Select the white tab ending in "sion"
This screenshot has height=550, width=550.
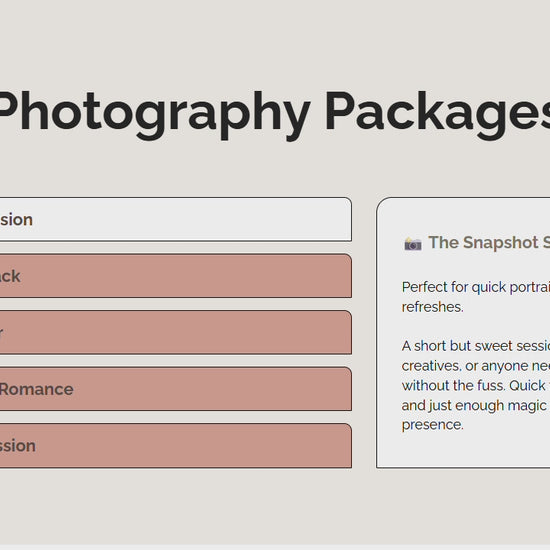175,220
